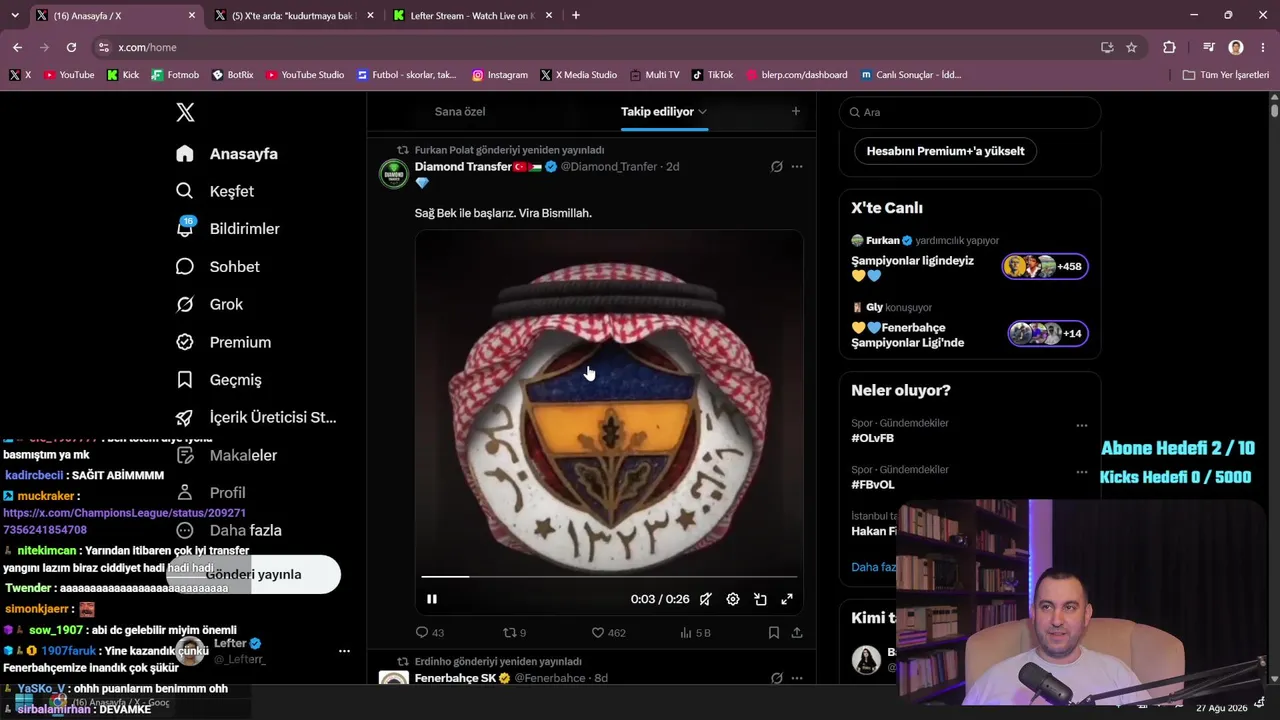This screenshot has height=720, width=1280.
Task: Share the Diamond Transfer post
Action: 797,632
